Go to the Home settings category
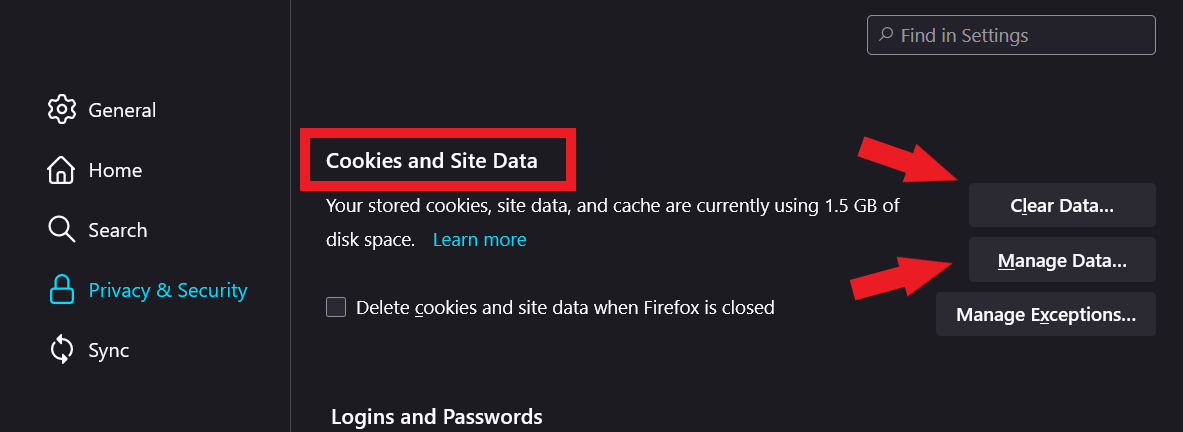 115,170
